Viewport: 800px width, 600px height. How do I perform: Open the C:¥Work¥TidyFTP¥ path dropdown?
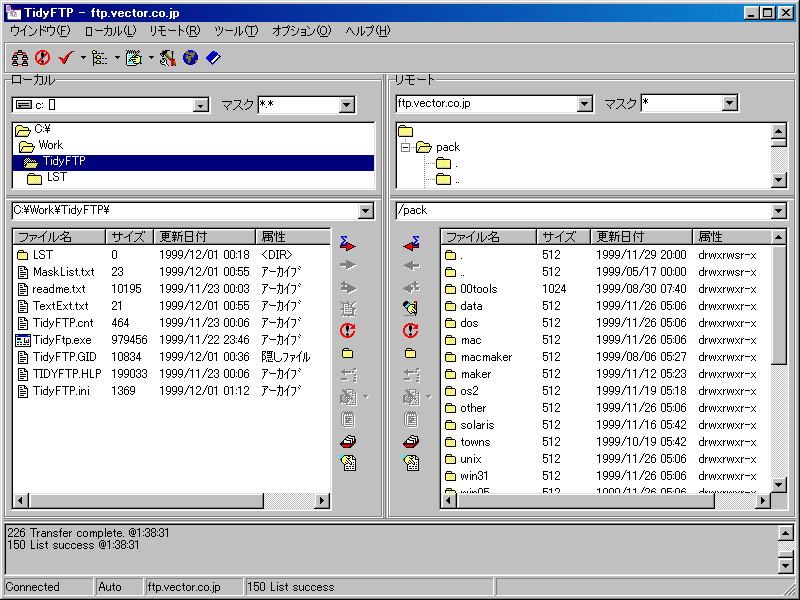(x=366, y=211)
